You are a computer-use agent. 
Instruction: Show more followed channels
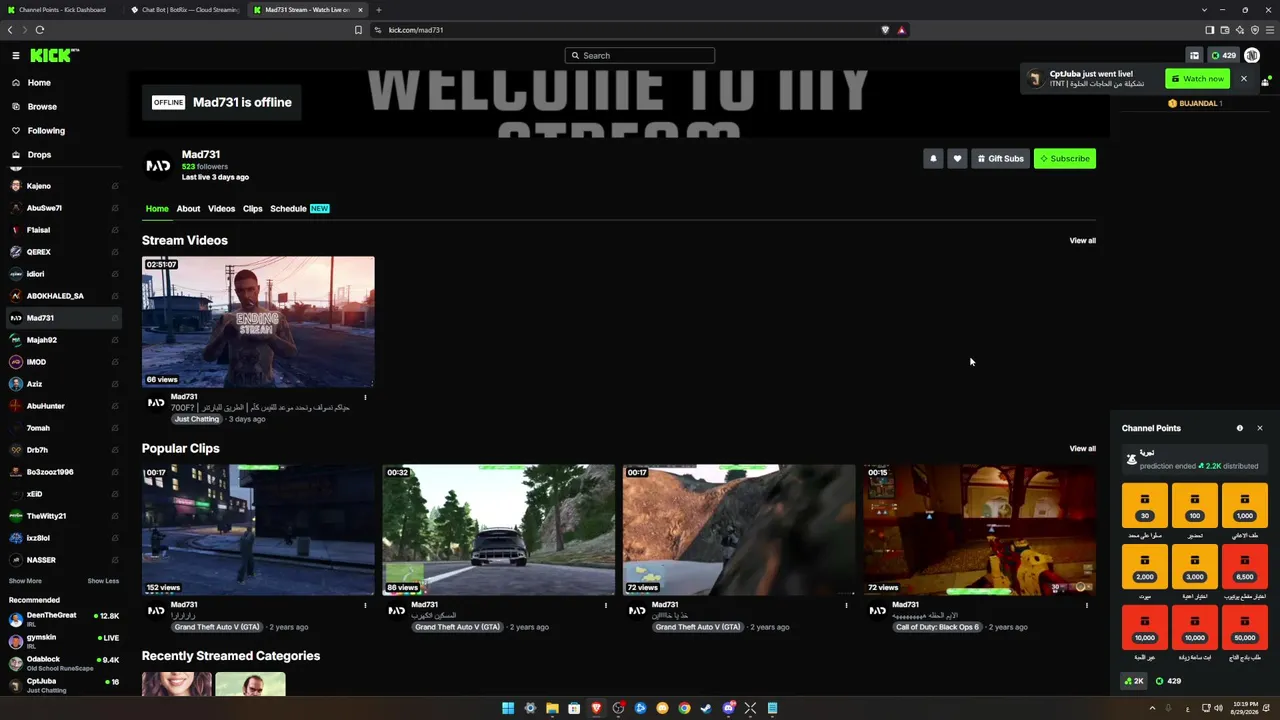[25, 581]
